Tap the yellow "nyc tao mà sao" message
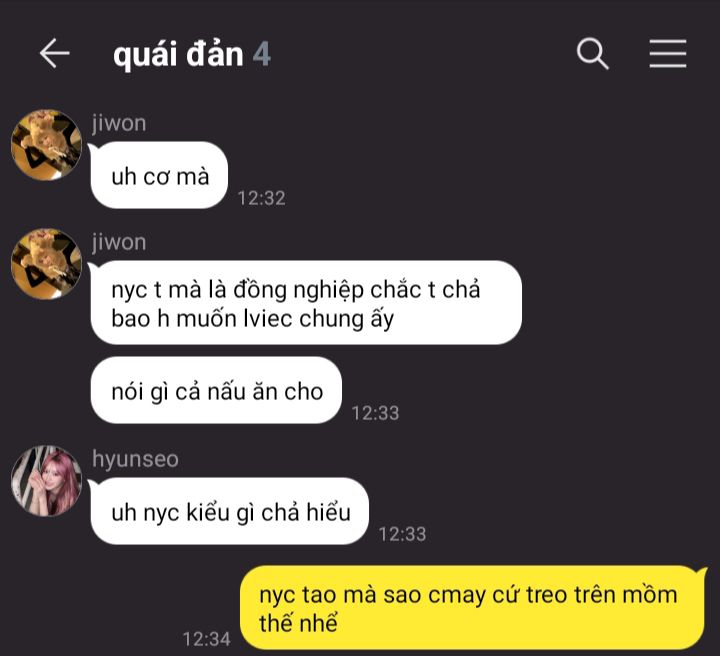Image resolution: width=720 pixels, height=656 pixels. 472,608
